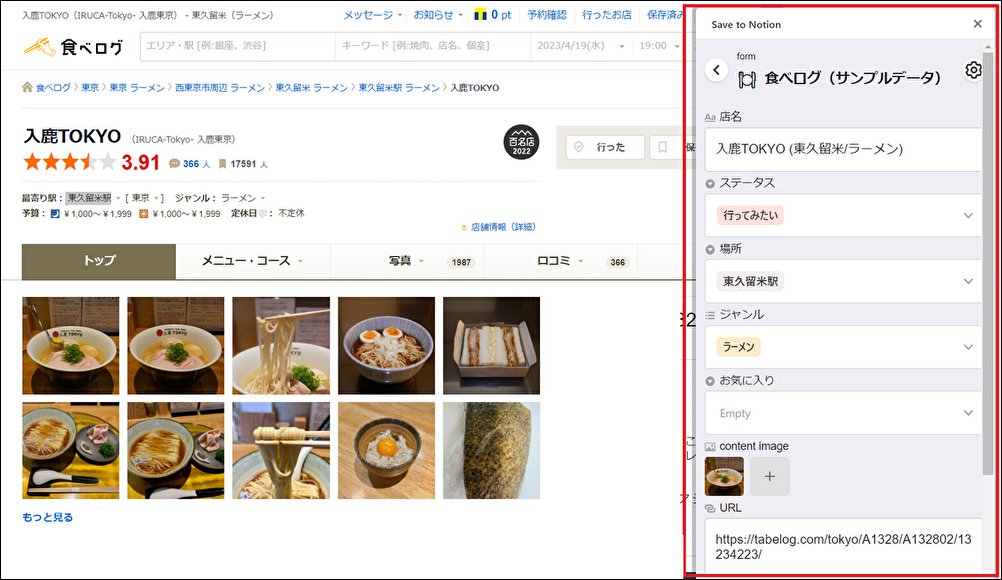Click the 東京 ラーメン breadcrumb link

137,88
